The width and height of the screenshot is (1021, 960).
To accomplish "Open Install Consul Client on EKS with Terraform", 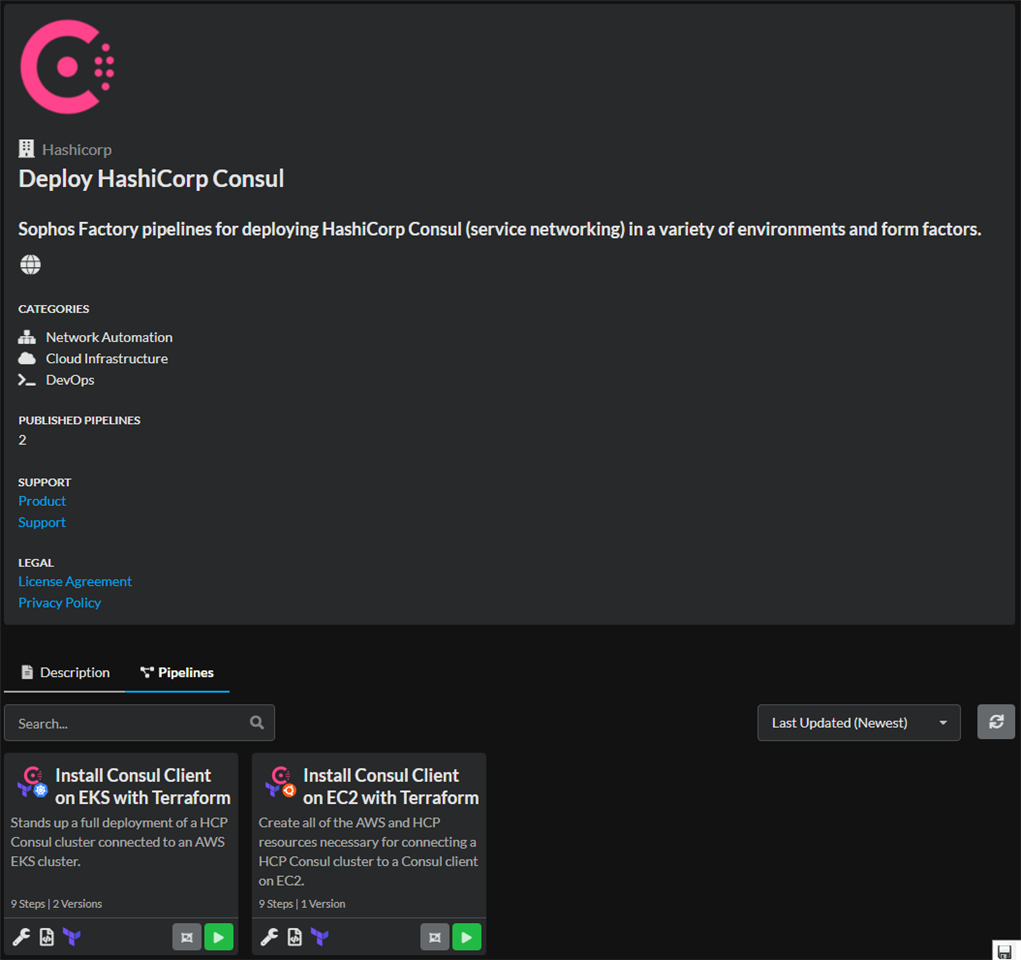I will tap(143, 786).
